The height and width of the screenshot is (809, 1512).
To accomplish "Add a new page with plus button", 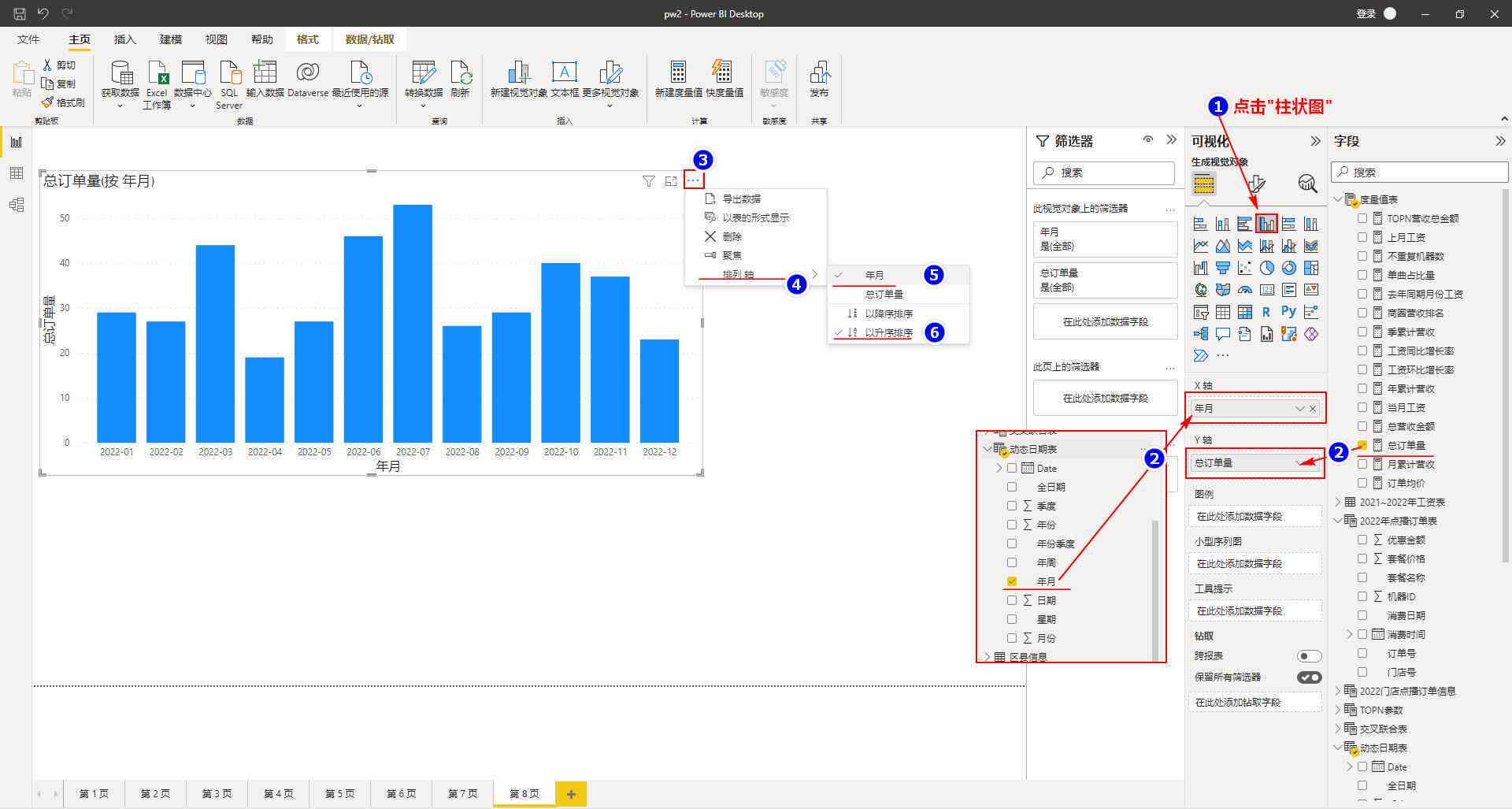I will [571, 794].
